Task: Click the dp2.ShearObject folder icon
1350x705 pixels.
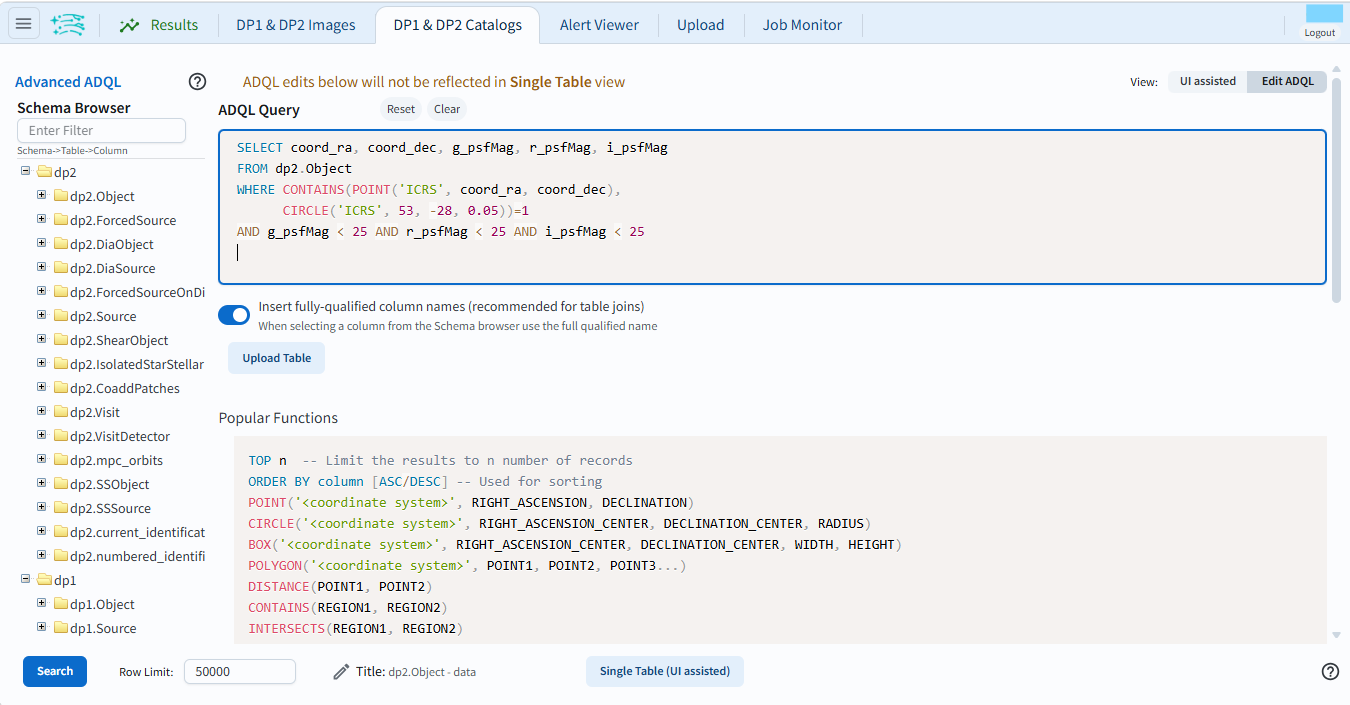Action: click(60, 340)
